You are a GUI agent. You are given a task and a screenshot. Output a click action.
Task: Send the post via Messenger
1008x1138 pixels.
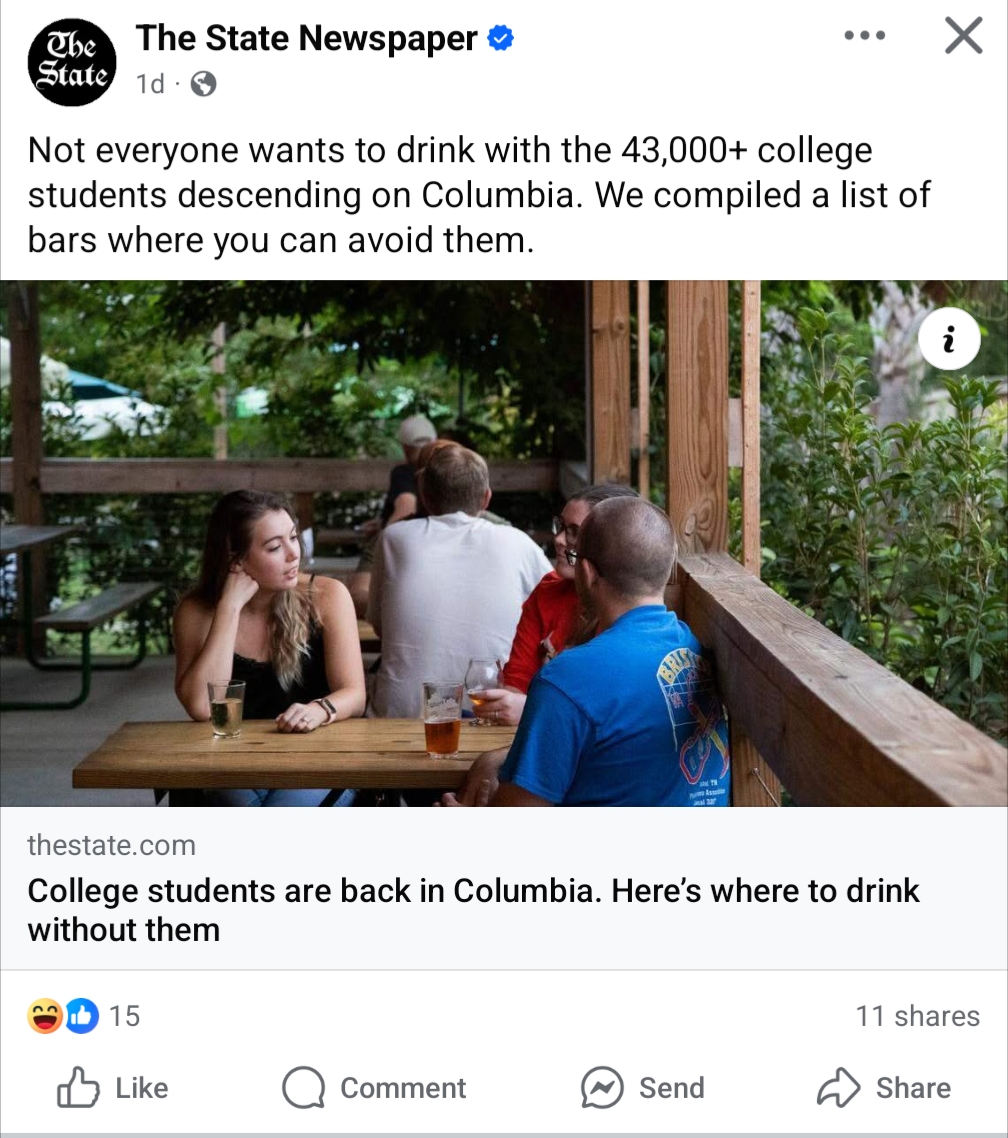pos(642,1088)
